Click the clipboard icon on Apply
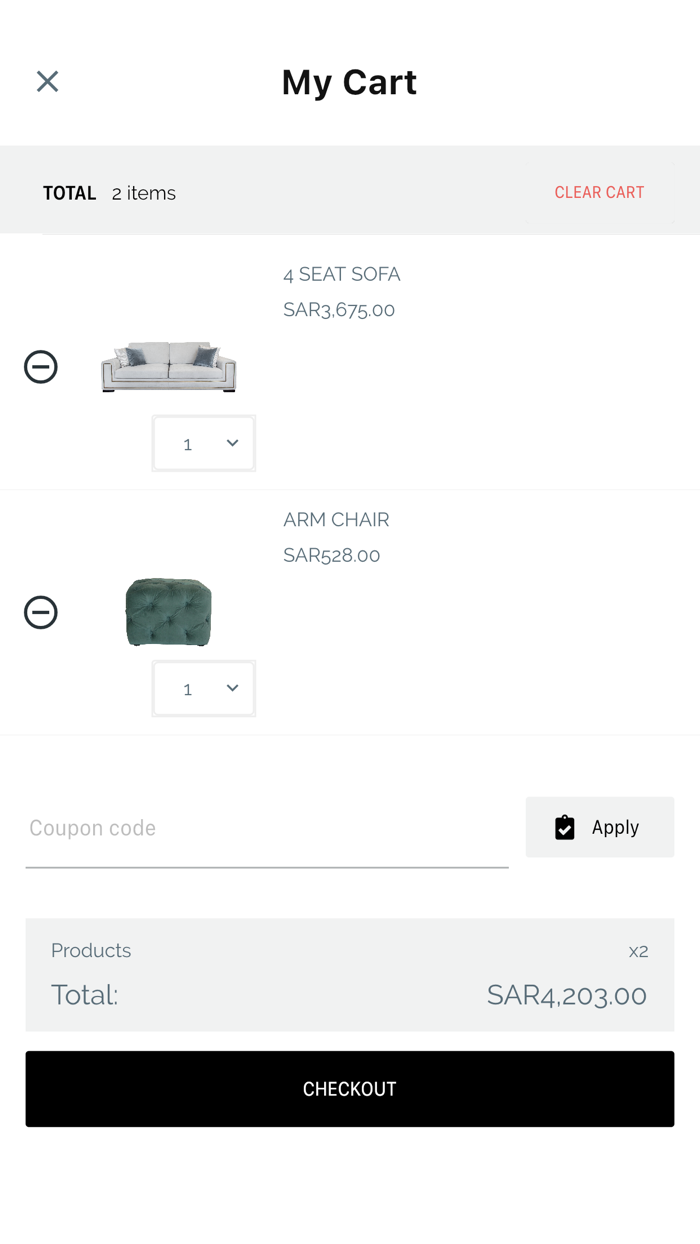The width and height of the screenshot is (700, 1244). 565,828
